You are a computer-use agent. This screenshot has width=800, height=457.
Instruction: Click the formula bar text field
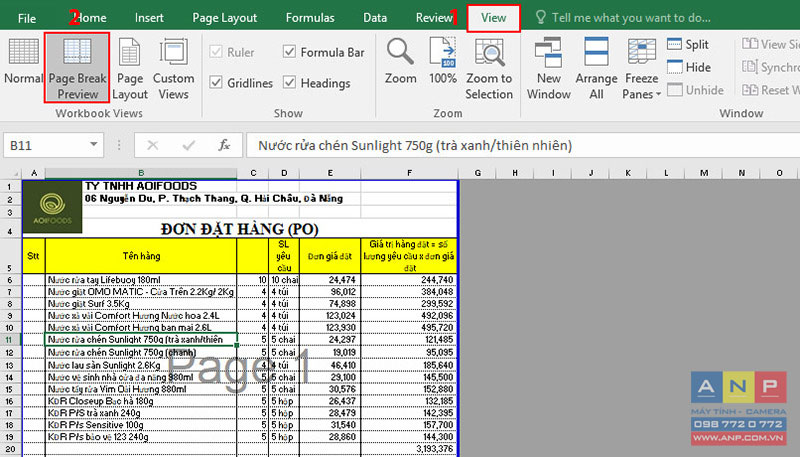(523, 145)
